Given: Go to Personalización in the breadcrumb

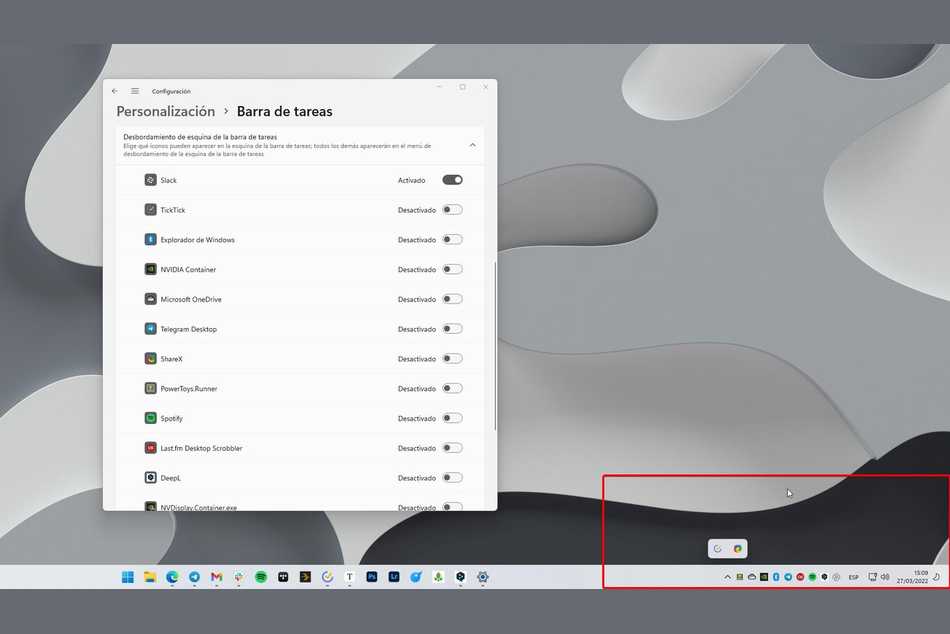Looking at the screenshot, I should point(166,112).
